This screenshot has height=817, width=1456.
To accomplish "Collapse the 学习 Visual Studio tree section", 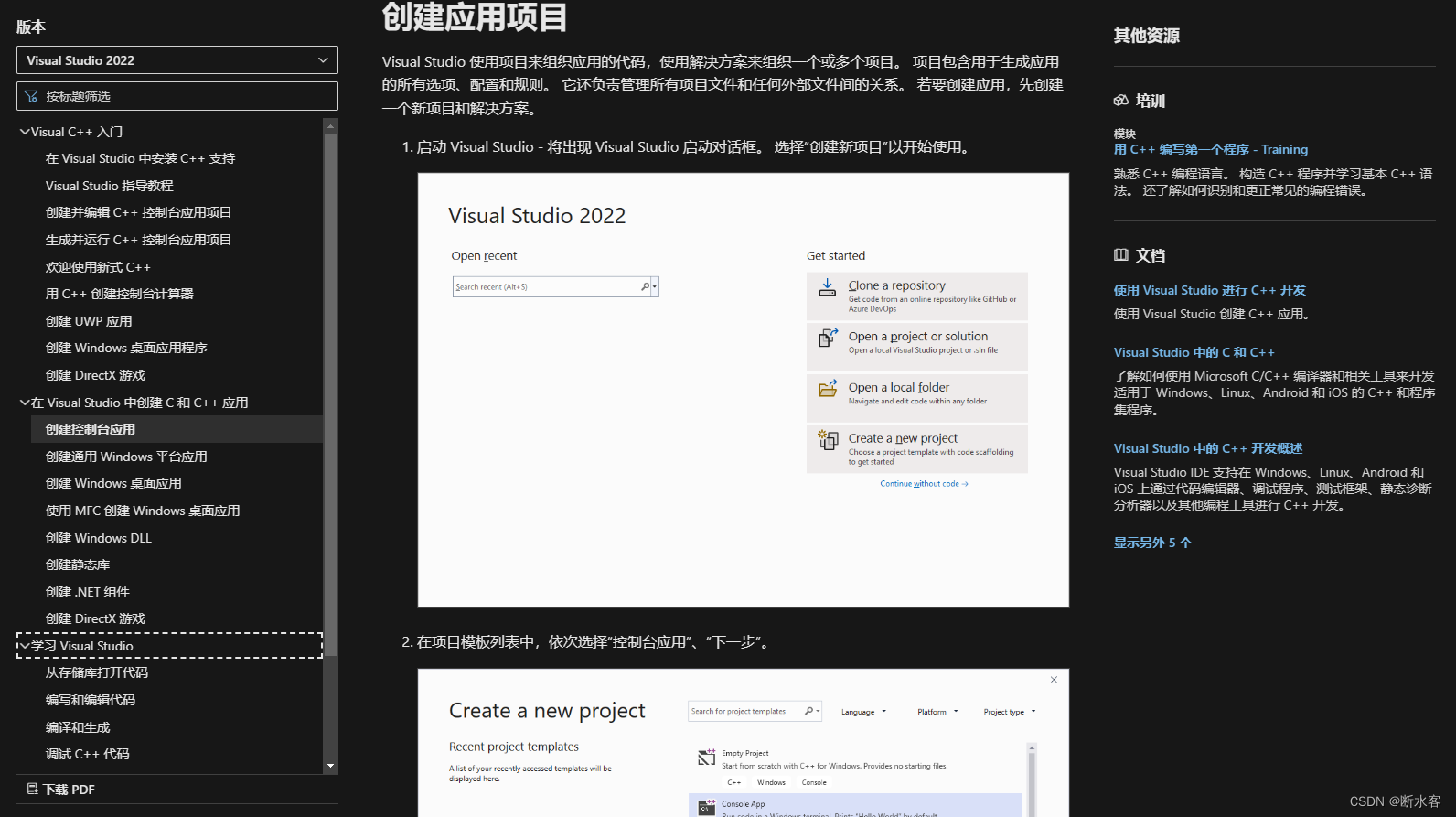I will [x=25, y=646].
